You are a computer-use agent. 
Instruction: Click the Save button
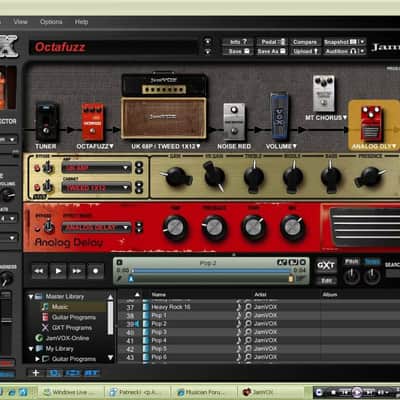238,51
